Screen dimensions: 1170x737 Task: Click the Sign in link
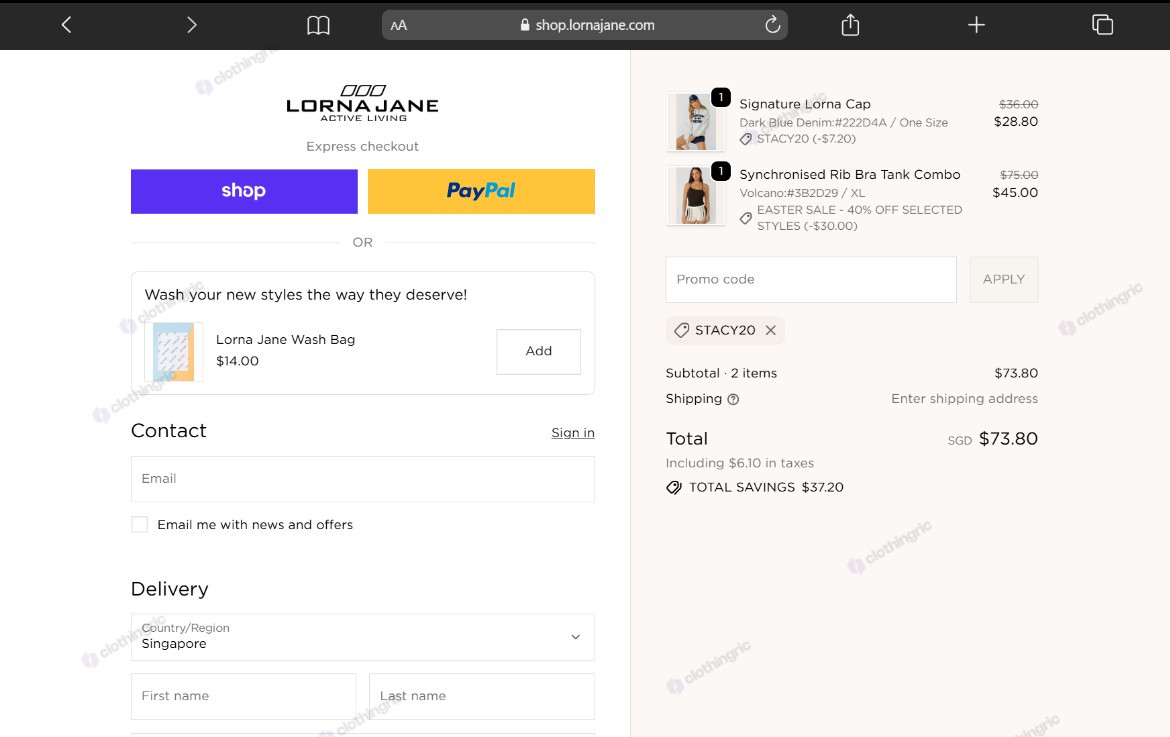573,433
